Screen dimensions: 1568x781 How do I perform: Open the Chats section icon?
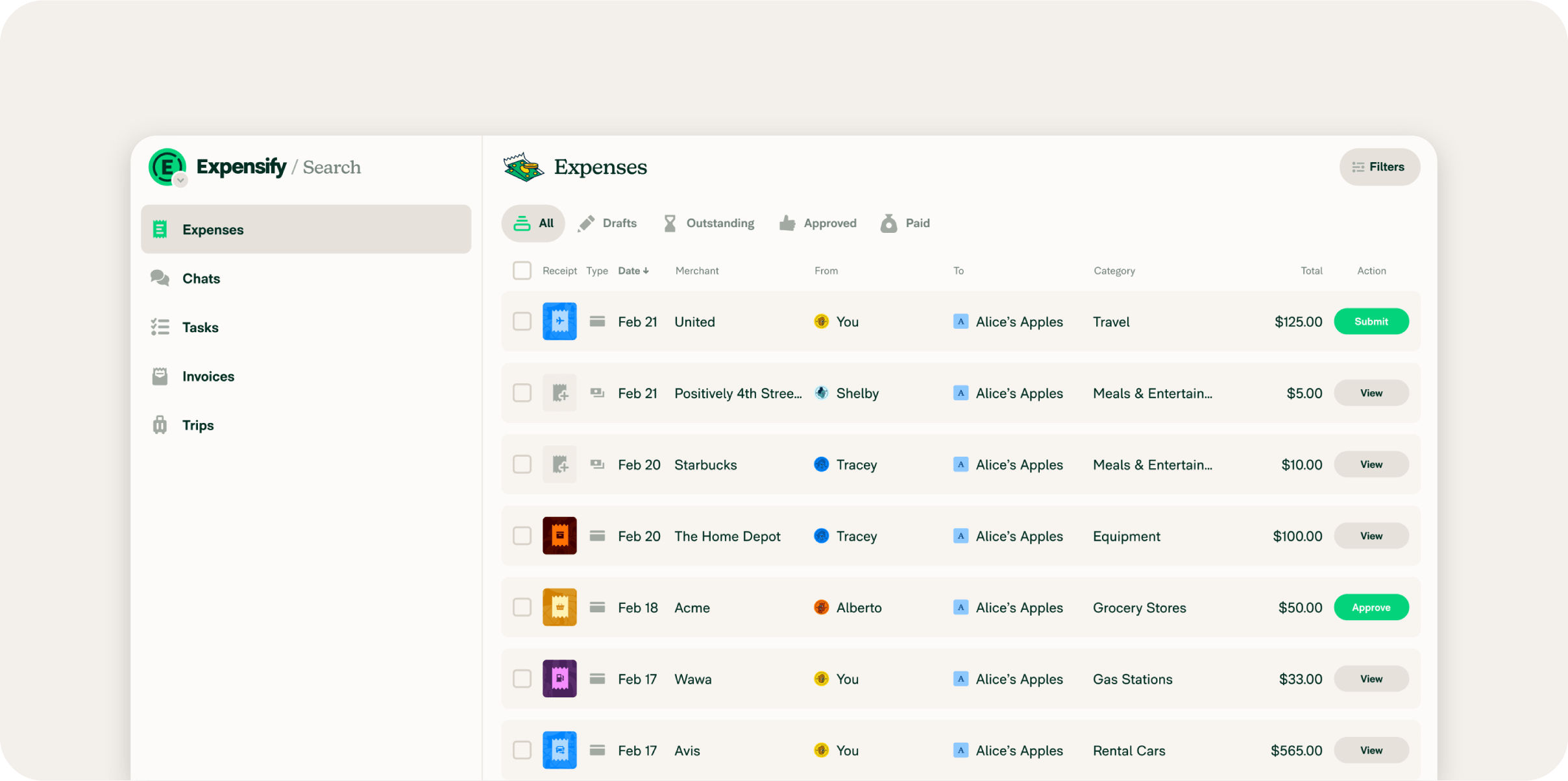tap(159, 278)
